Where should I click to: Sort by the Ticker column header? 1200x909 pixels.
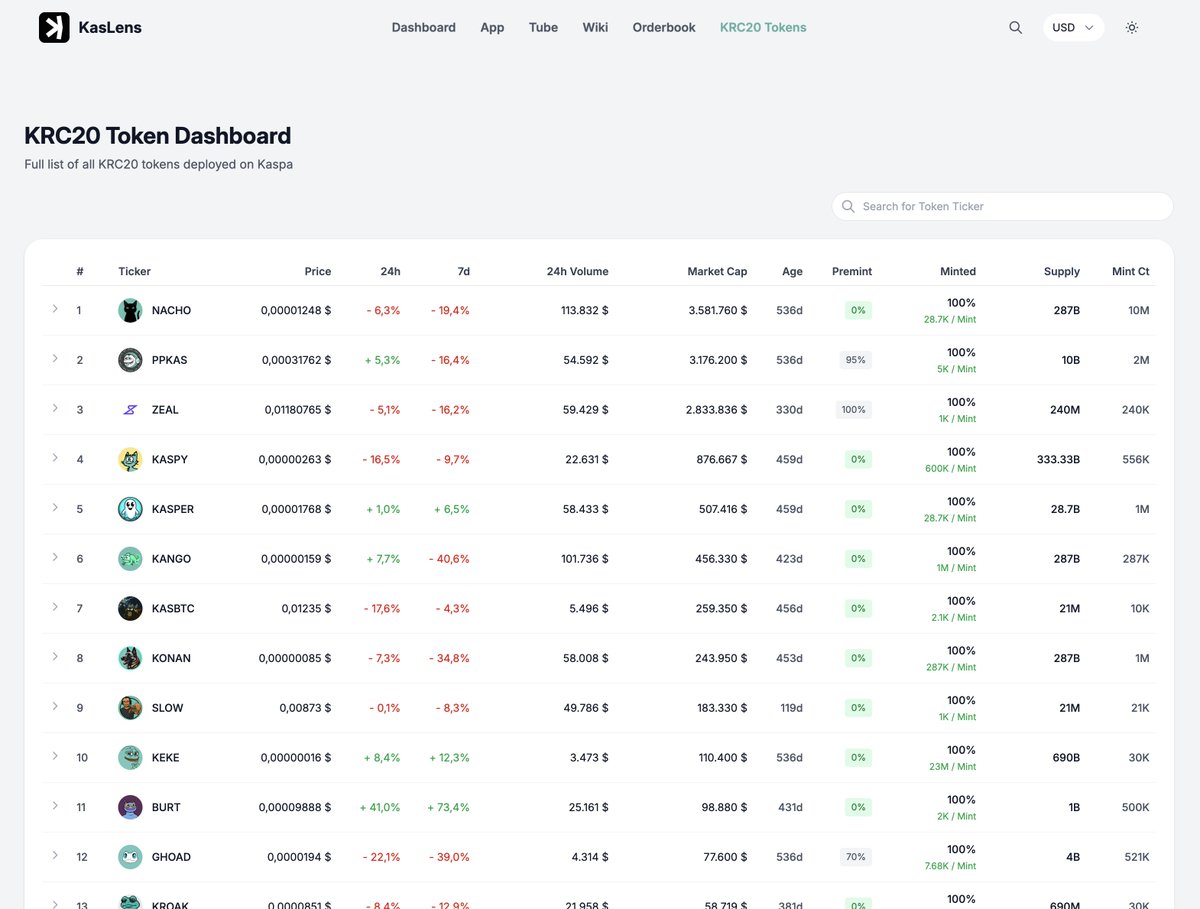pyautogui.click(x=134, y=271)
